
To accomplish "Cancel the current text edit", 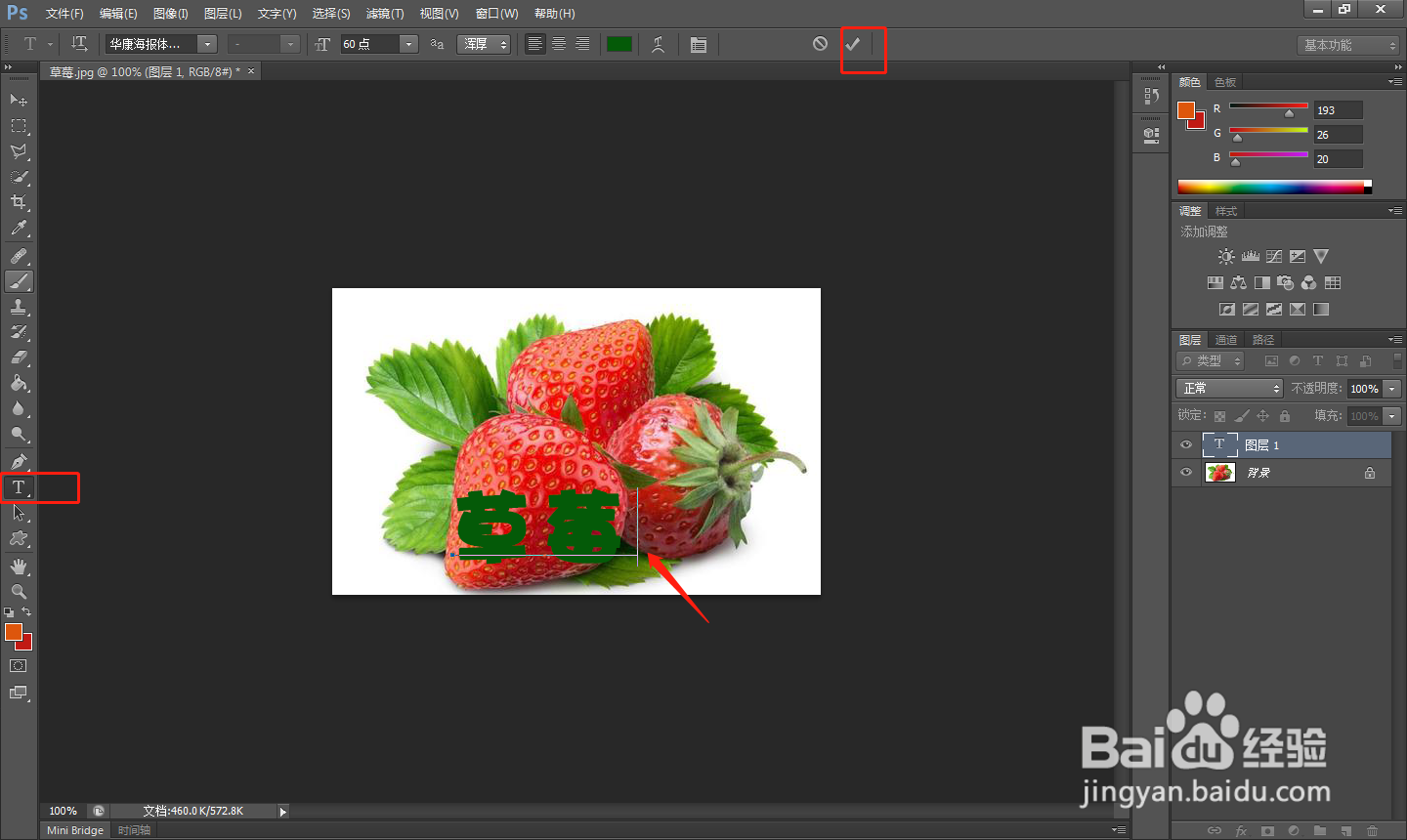I will (x=820, y=44).
